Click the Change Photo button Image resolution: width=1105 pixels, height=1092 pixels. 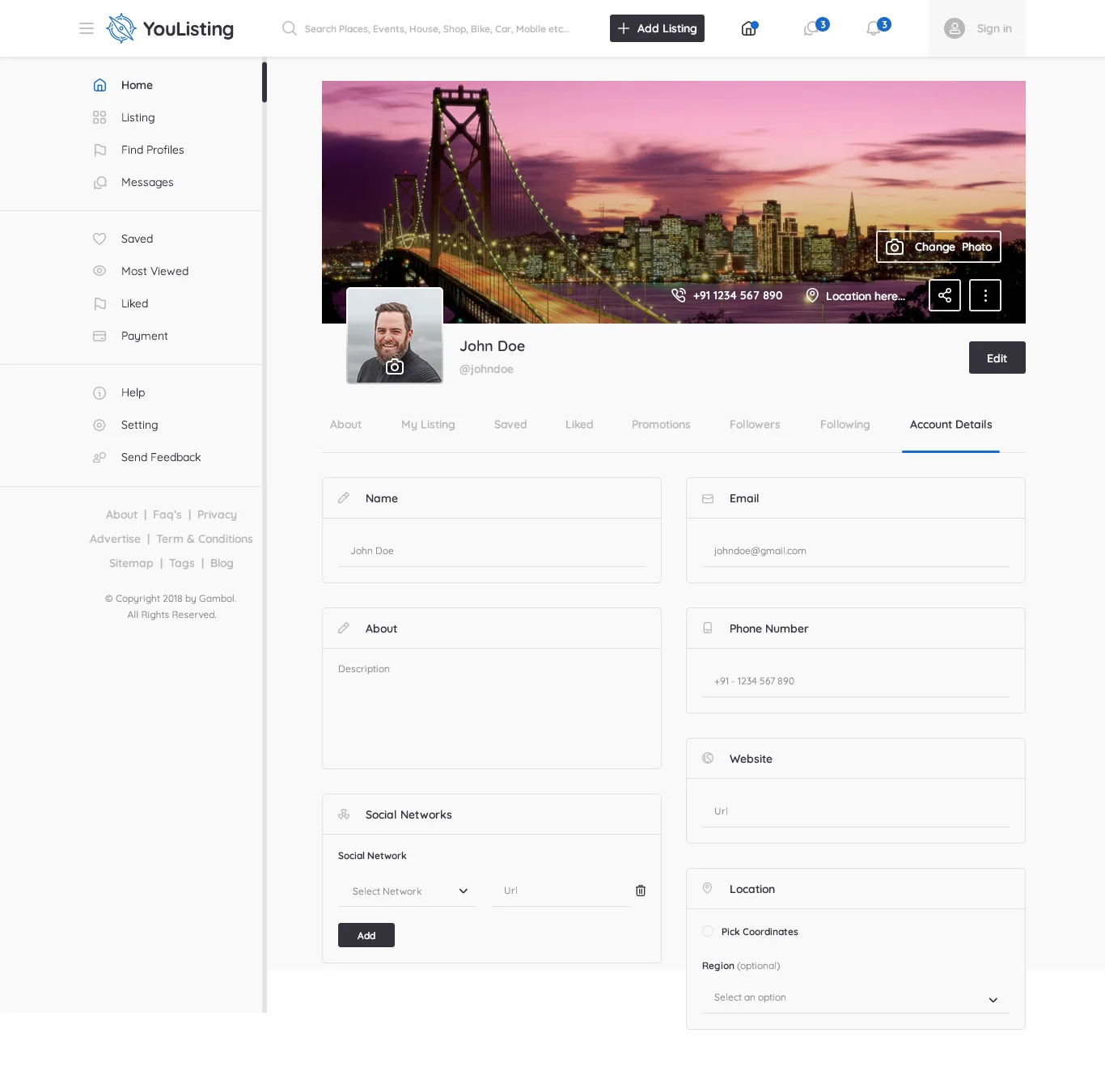click(938, 247)
